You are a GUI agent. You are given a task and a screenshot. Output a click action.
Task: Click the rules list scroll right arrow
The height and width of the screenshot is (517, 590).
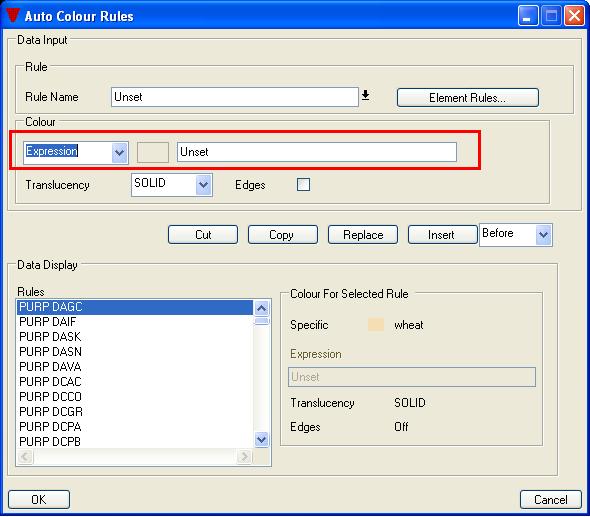point(244,456)
